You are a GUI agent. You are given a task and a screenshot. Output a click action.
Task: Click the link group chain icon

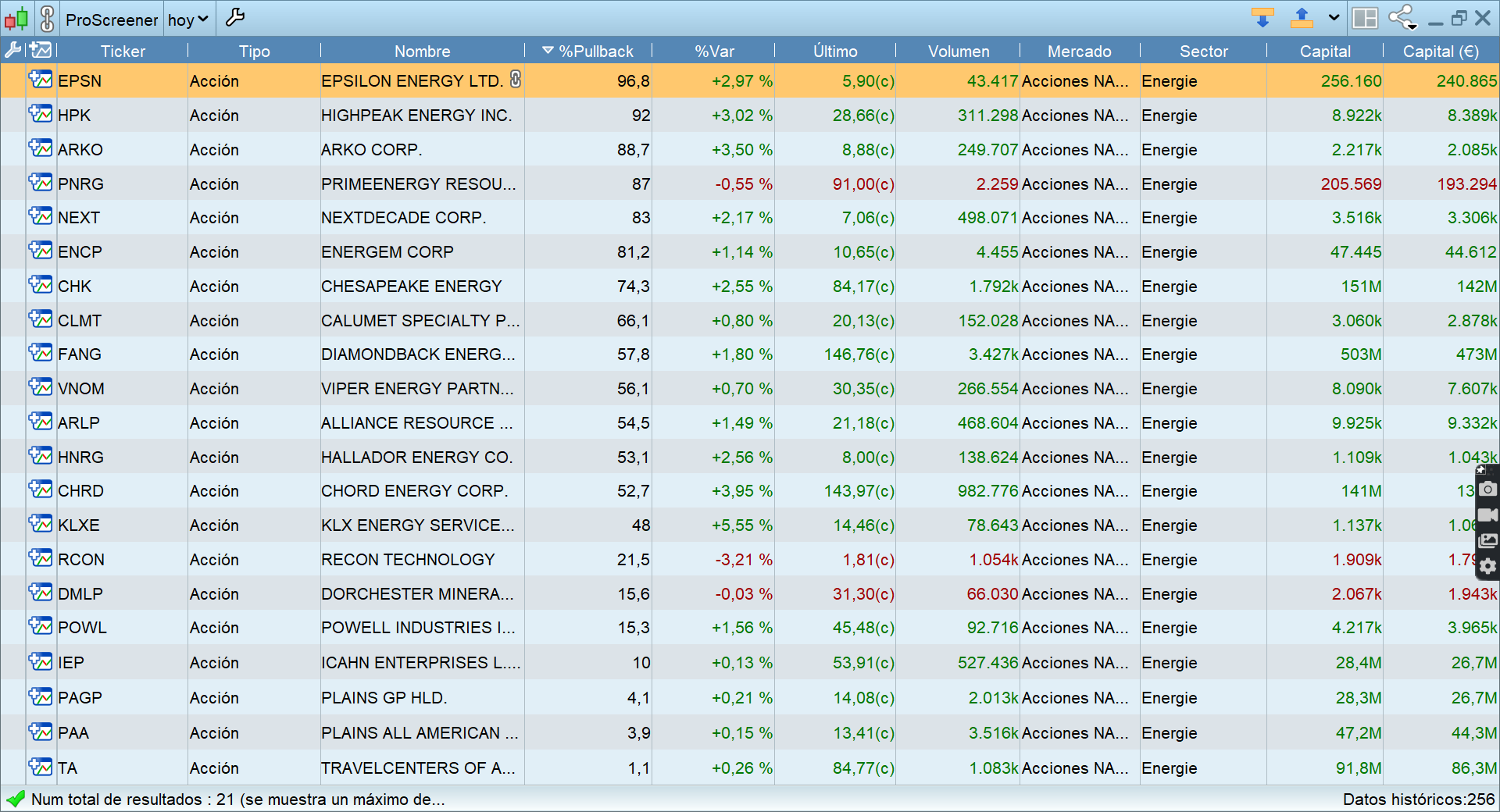47,18
